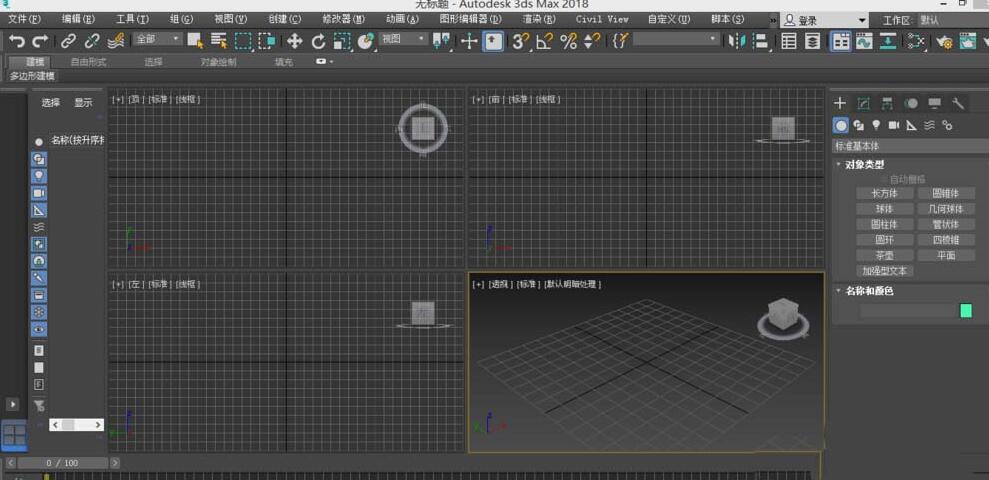
Task: Toggle the Percent Snap button
Action: coord(568,41)
